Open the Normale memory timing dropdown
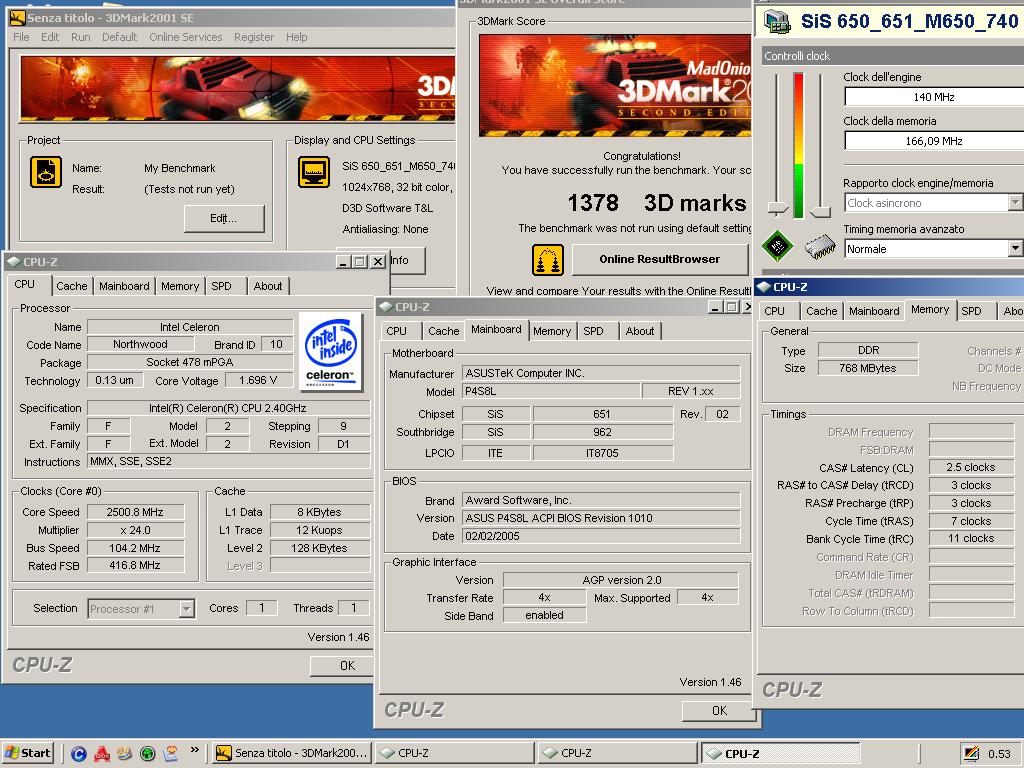Screen dimensions: 1024x768 1016,248
